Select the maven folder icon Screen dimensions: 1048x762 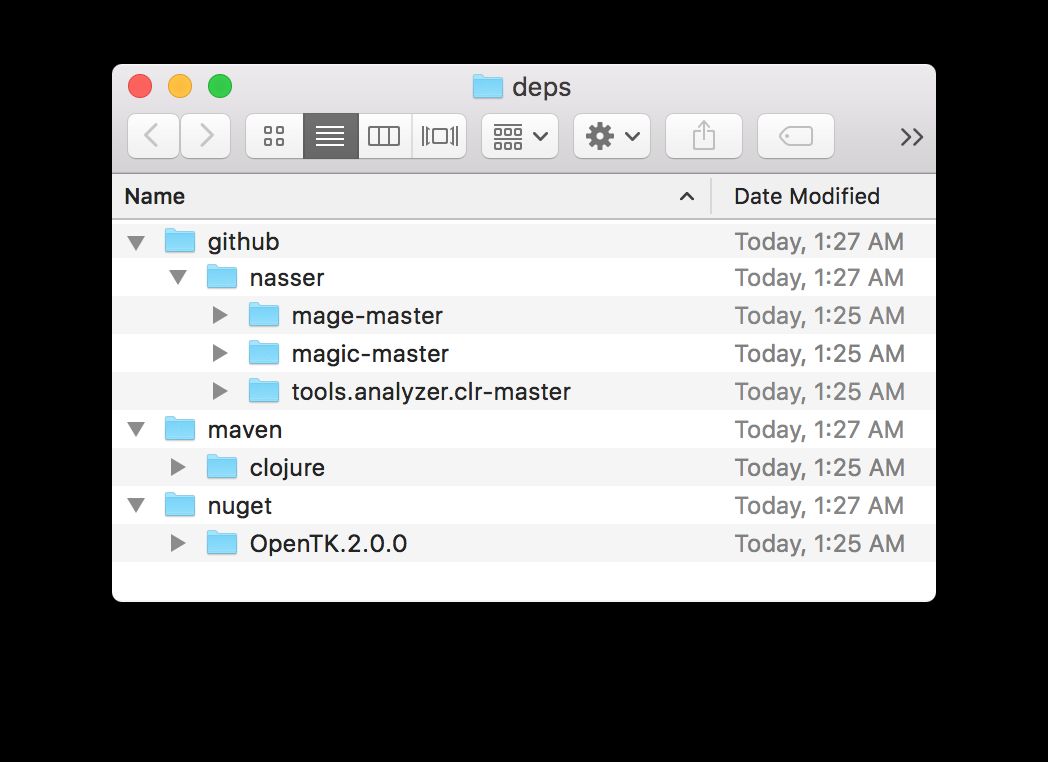click(x=180, y=428)
